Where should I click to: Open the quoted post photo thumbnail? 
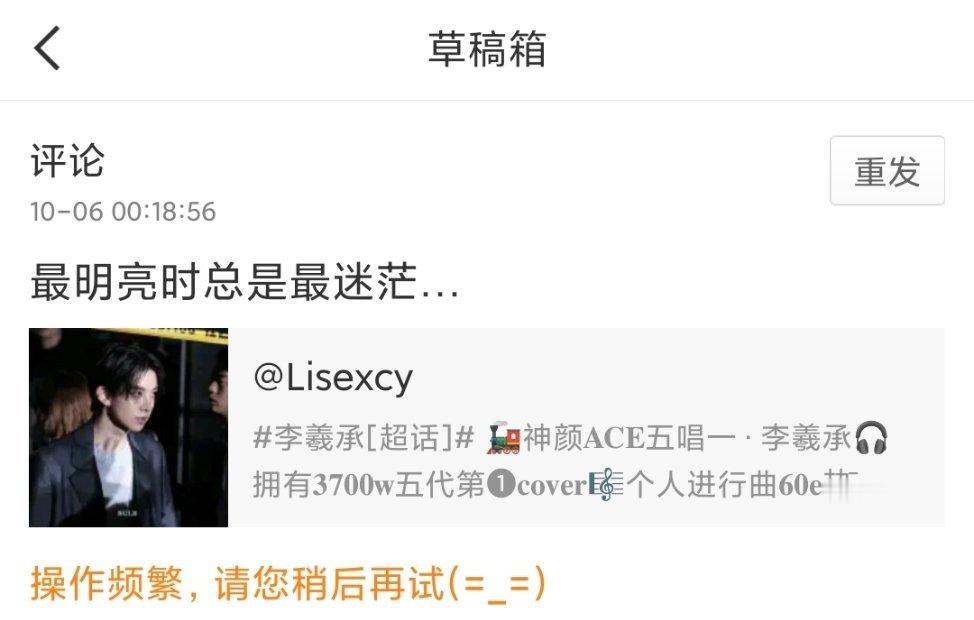[129, 427]
